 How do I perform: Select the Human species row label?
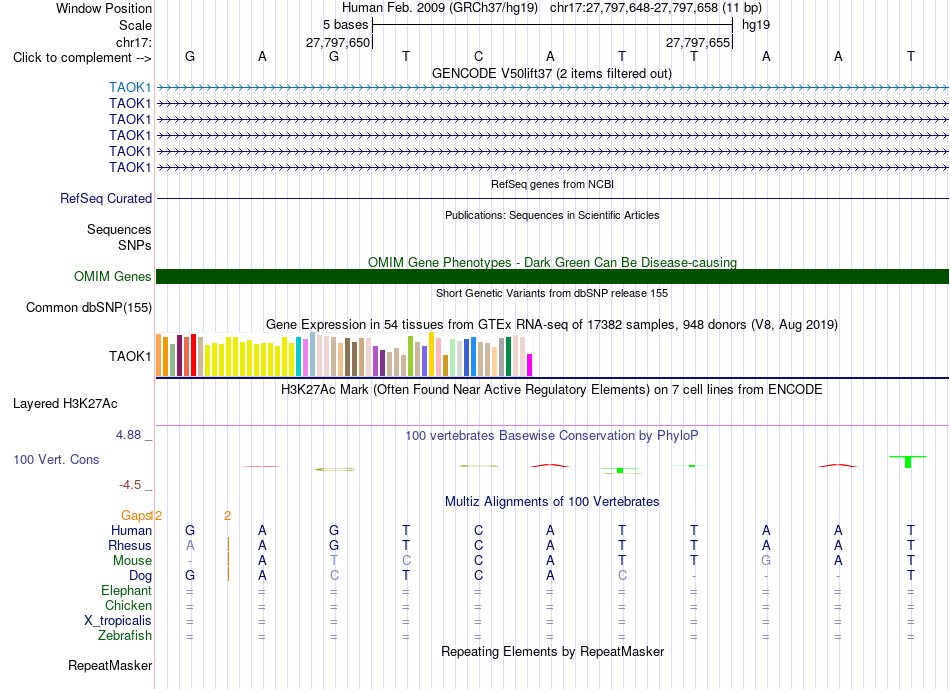coord(131,530)
